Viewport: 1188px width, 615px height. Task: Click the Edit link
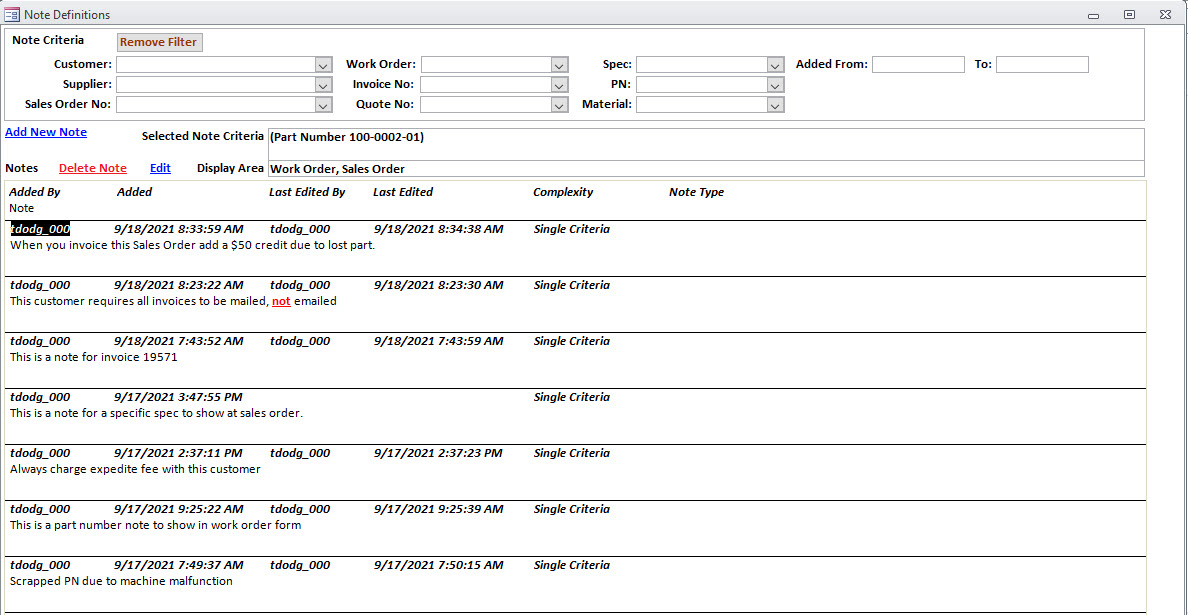(x=159, y=167)
